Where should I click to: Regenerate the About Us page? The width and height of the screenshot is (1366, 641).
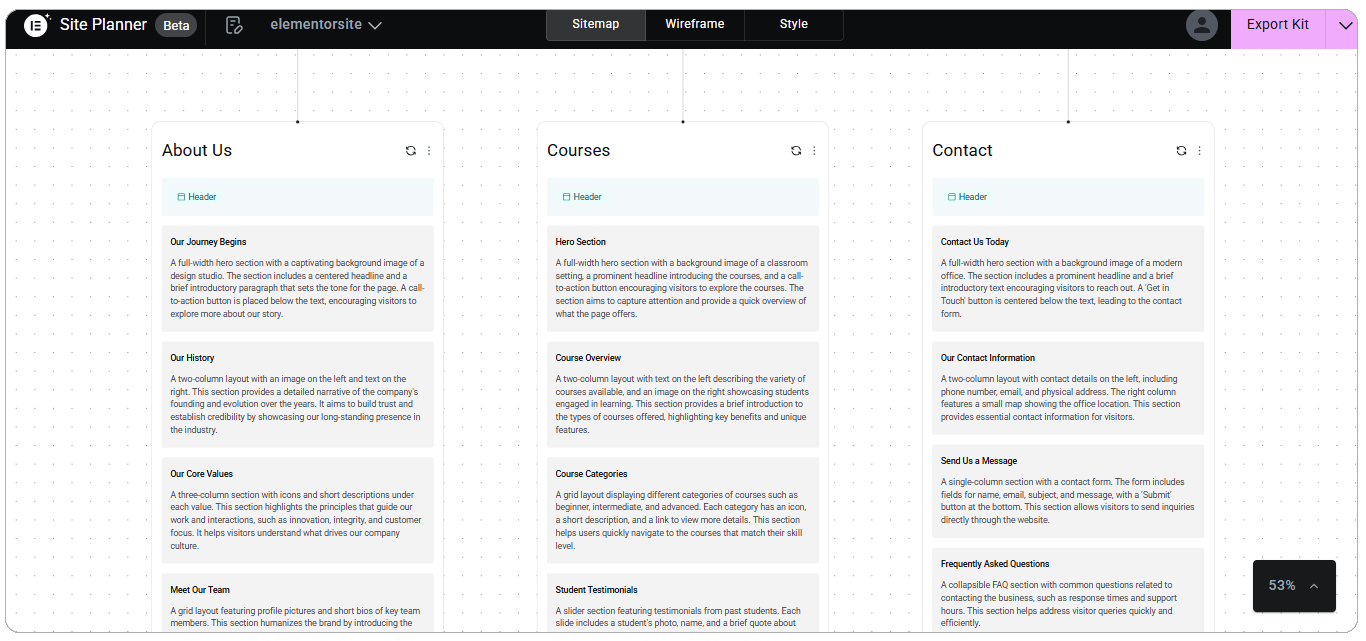tap(410, 150)
